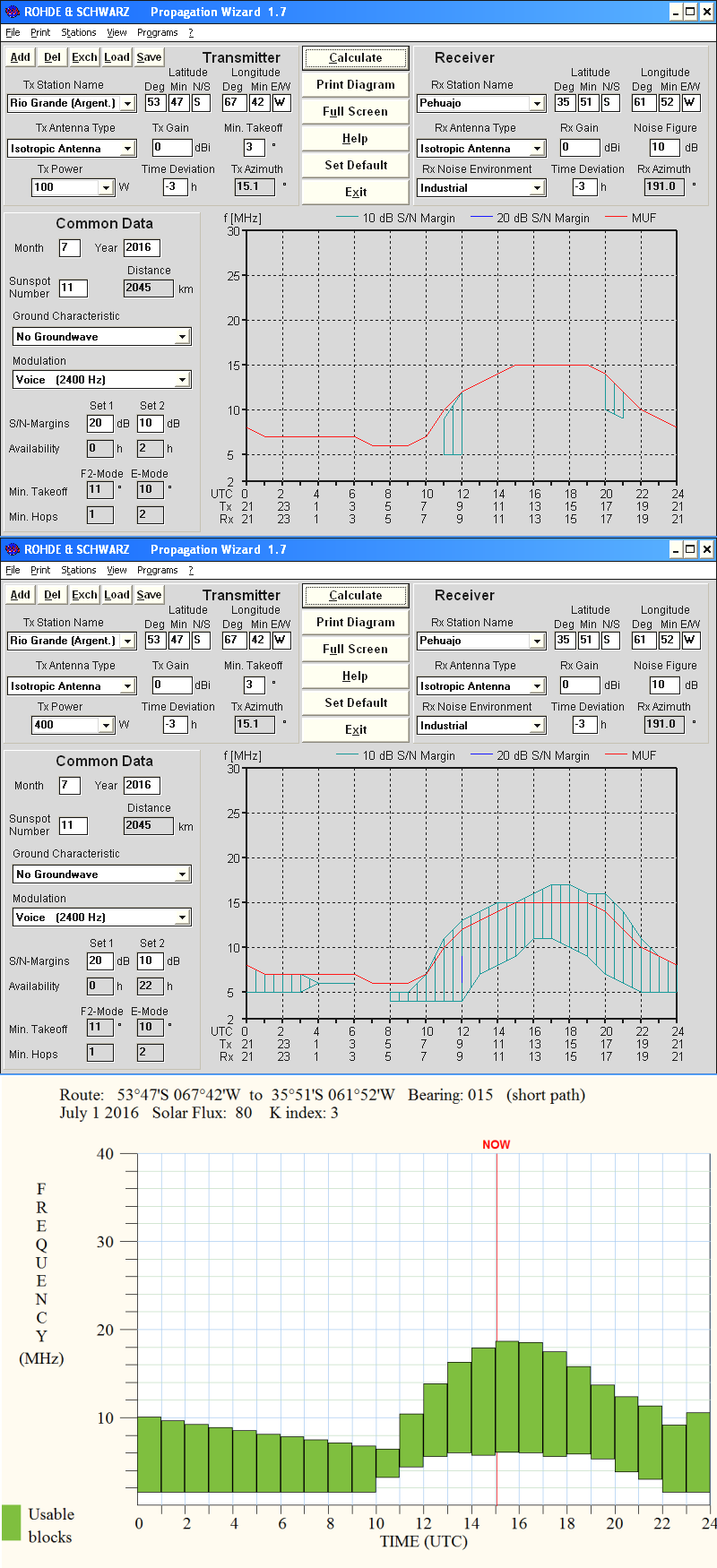Click Set Default in lower window
This screenshot has height=1568, width=717.
tap(356, 703)
